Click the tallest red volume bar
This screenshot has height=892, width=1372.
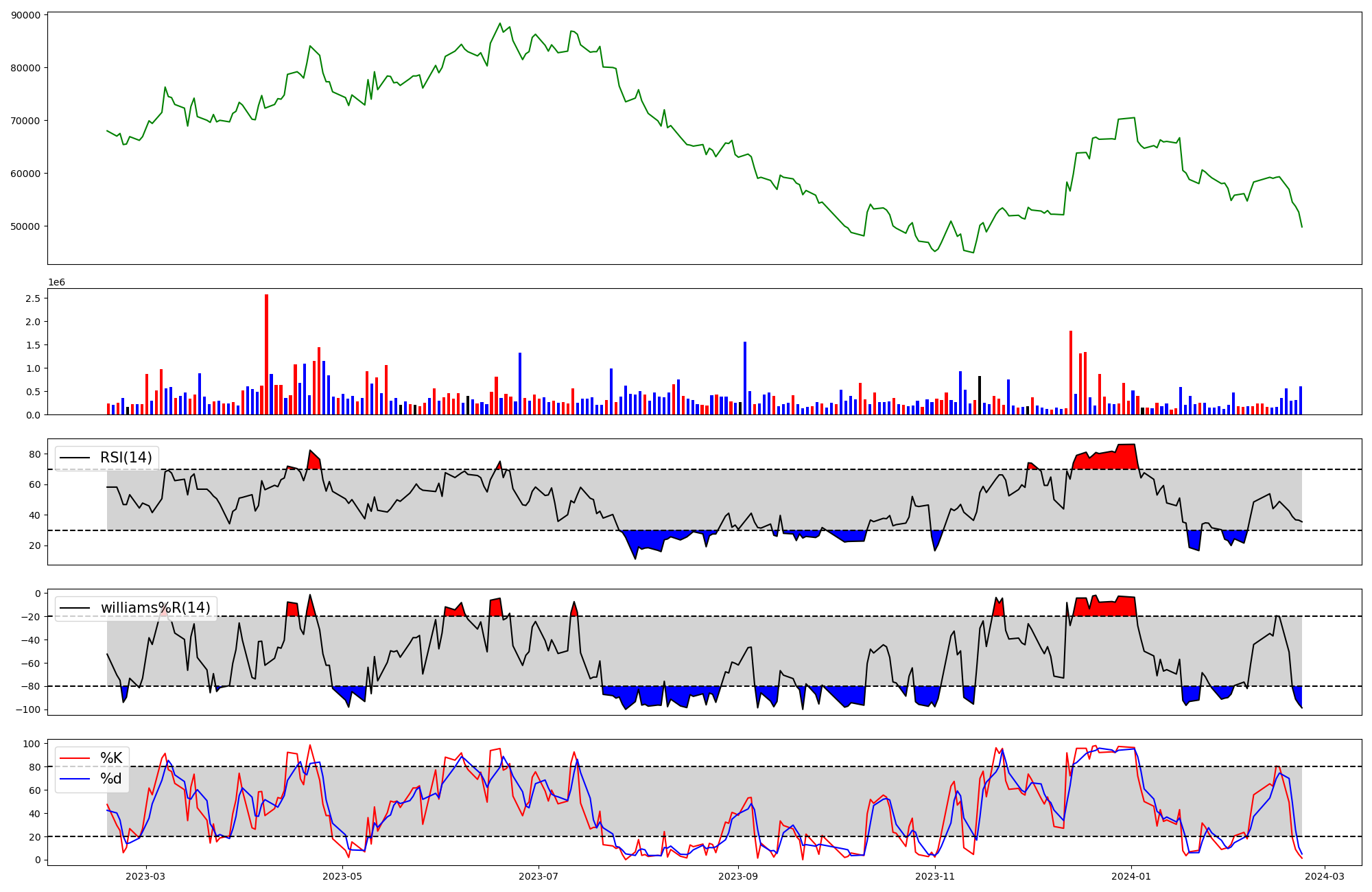pos(266,354)
